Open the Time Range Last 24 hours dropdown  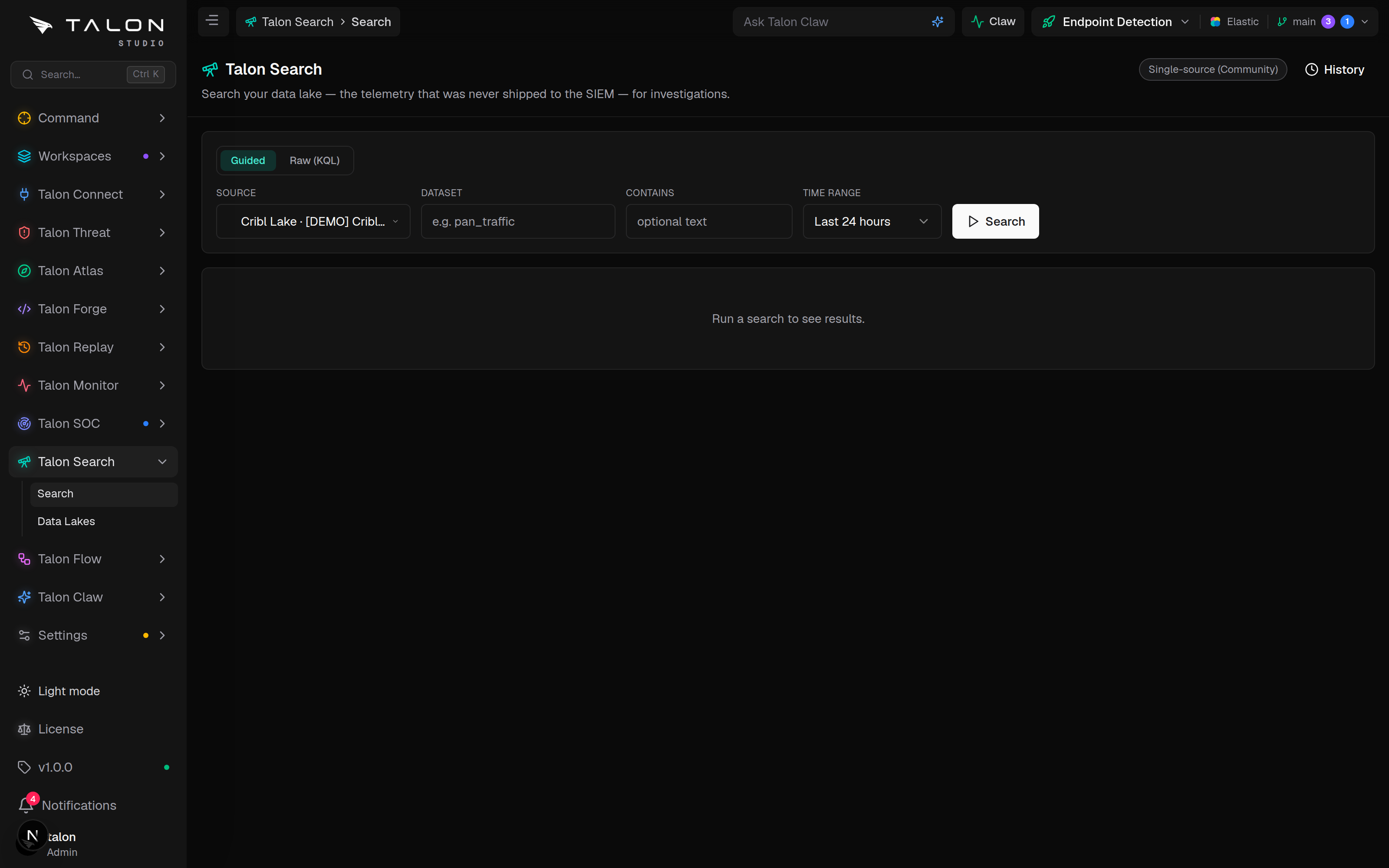click(872, 222)
